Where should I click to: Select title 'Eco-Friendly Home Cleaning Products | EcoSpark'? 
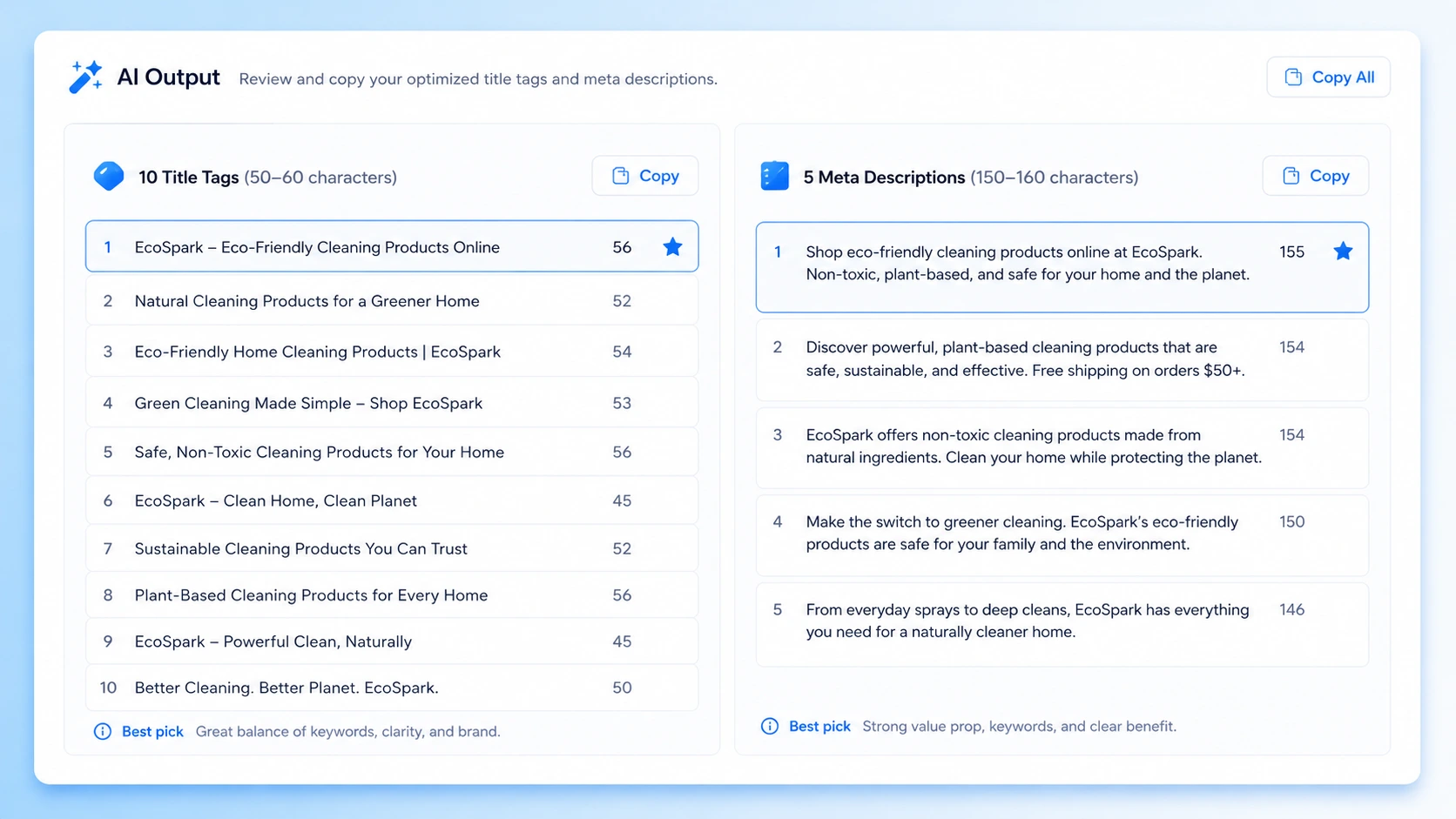click(392, 352)
